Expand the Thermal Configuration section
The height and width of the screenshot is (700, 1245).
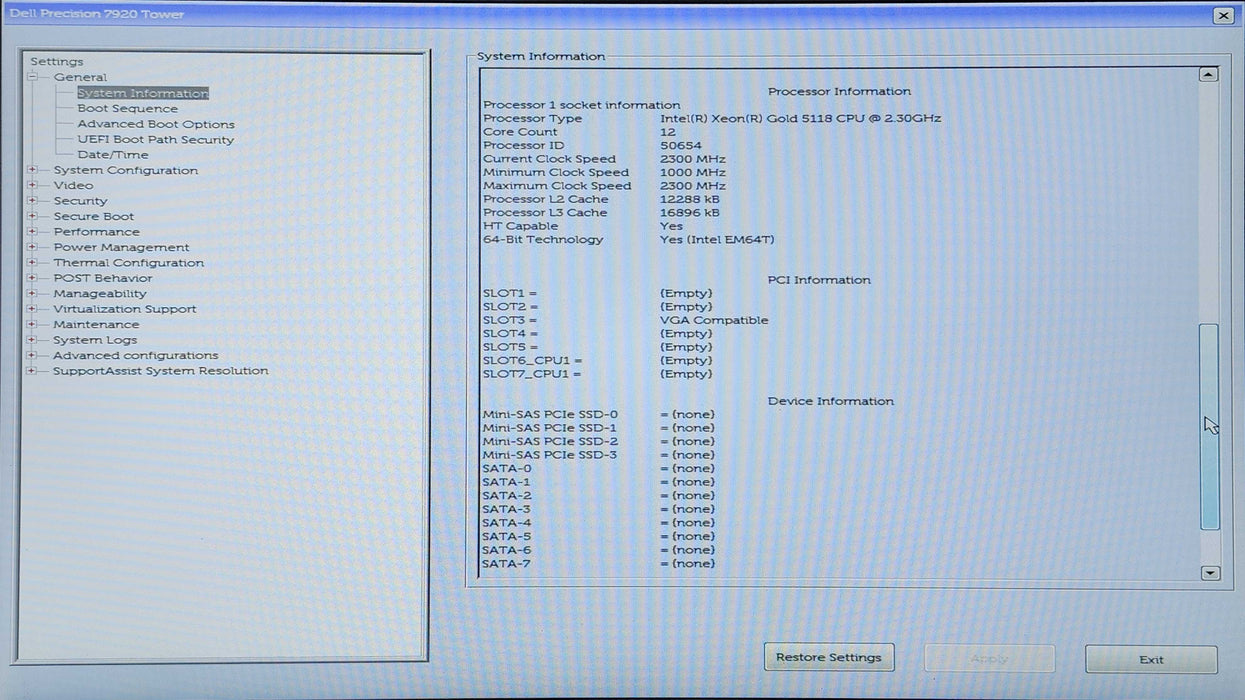click(33, 262)
